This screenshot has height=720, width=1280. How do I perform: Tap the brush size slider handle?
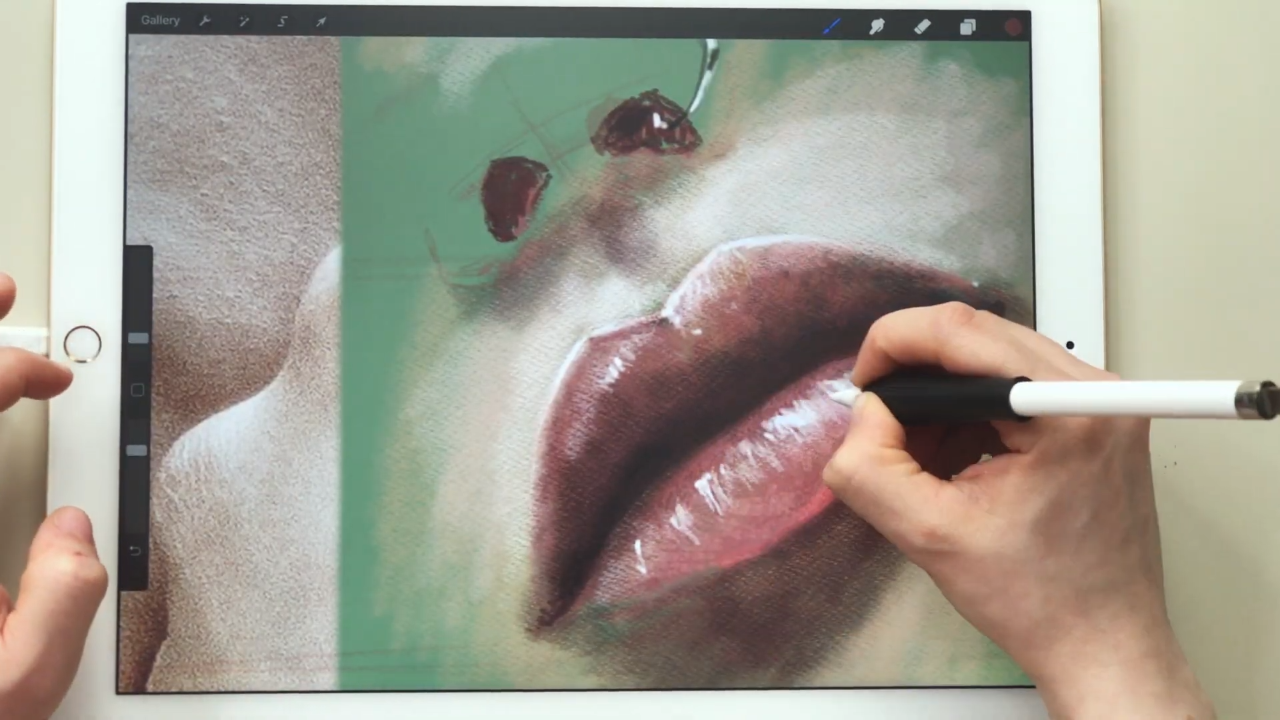tap(138, 339)
